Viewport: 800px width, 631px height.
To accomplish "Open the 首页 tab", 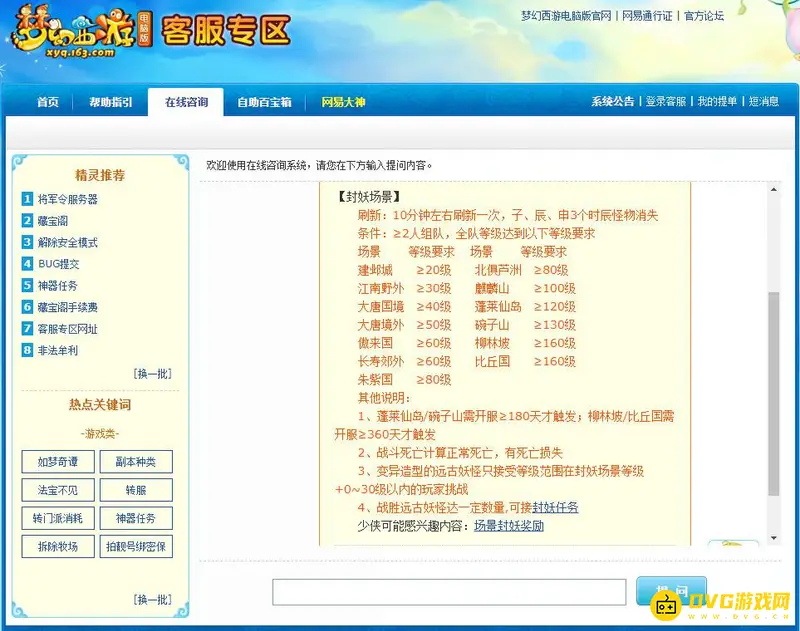I will pyautogui.click(x=47, y=102).
